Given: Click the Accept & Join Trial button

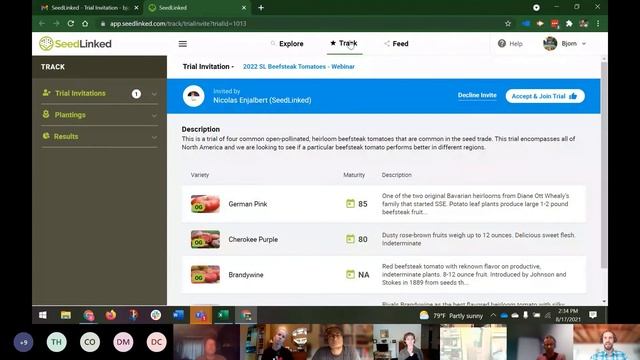Looking at the screenshot, I should click(x=545, y=96).
